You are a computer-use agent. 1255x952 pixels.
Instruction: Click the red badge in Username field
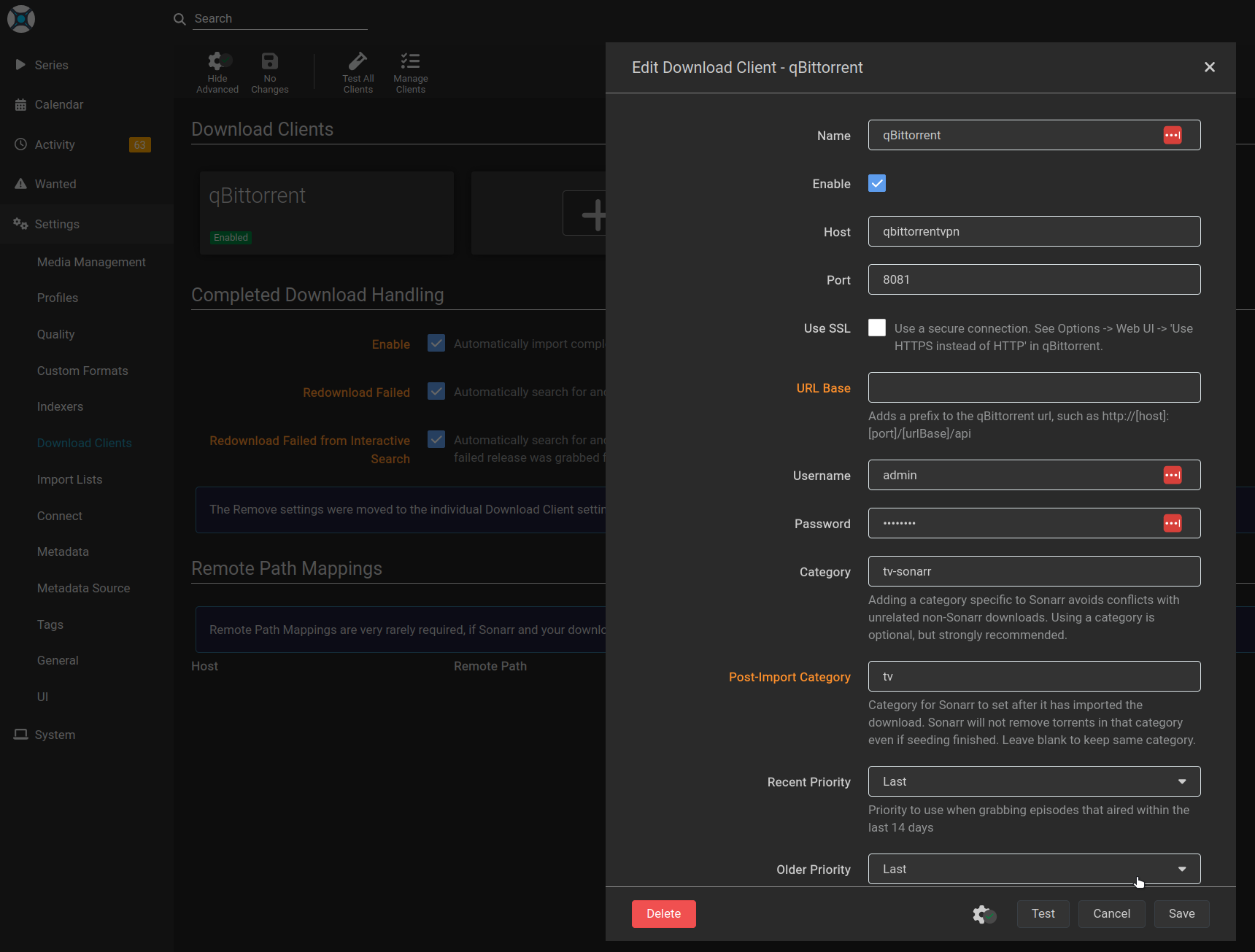(x=1173, y=475)
